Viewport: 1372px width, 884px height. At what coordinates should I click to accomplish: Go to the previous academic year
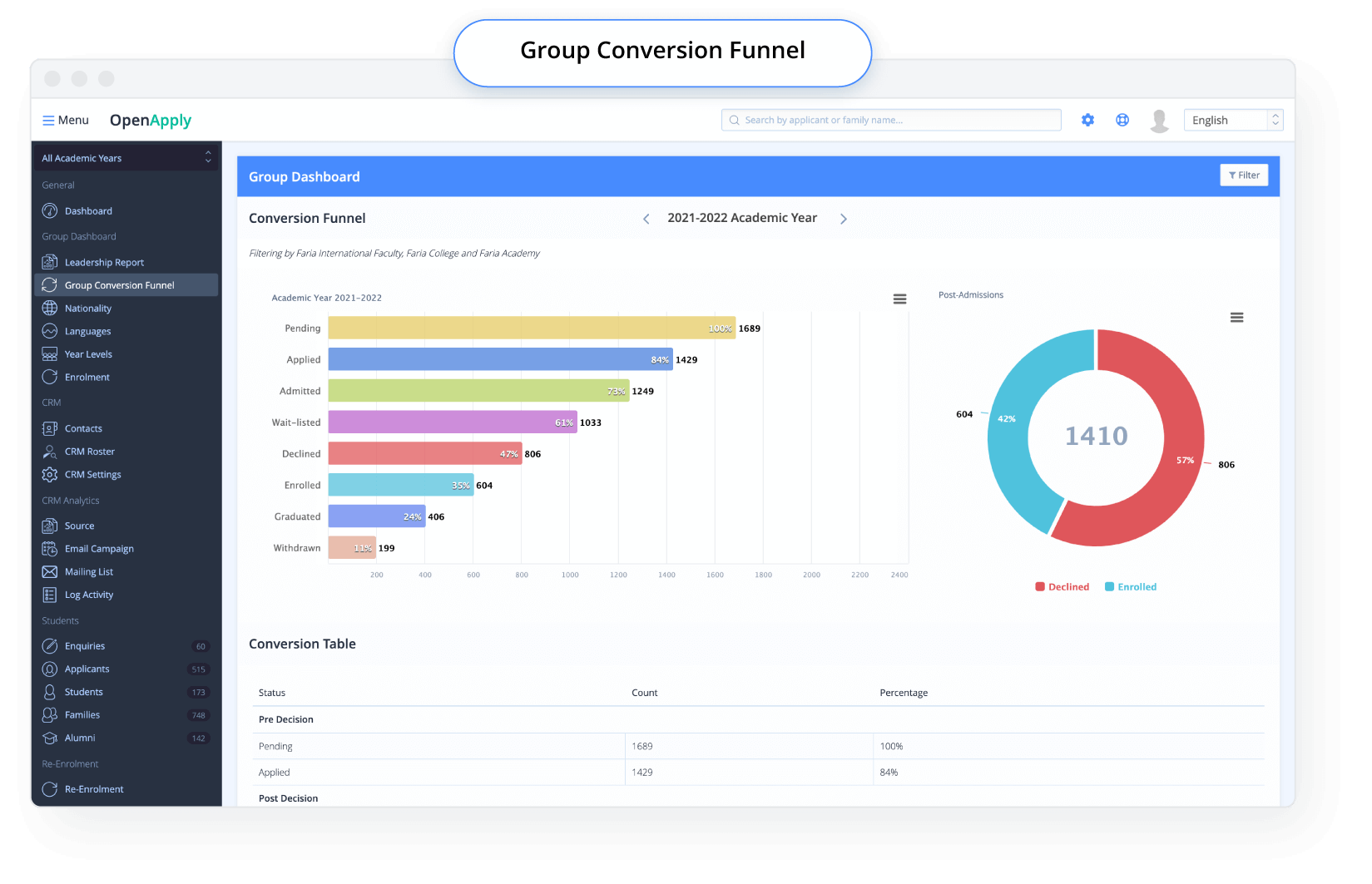click(646, 219)
